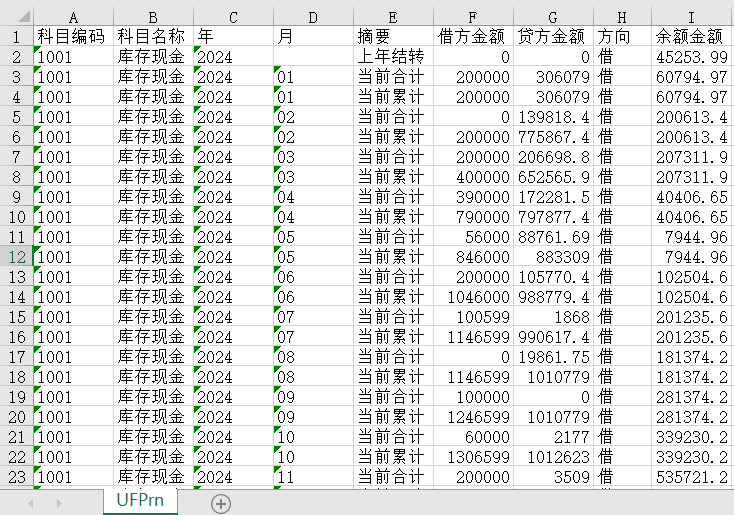Screen dimensions: 734x515
Task: Select debit cell 1046000
Action: pyautogui.click(x=474, y=297)
